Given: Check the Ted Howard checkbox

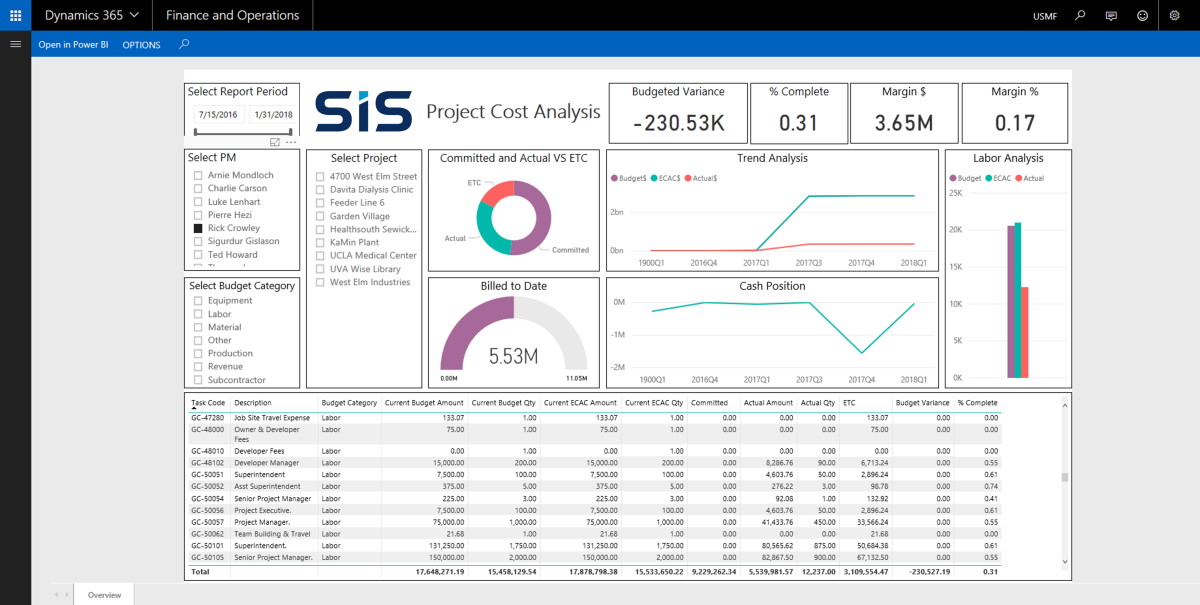Looking at the screenshot, I should [198, 254].
